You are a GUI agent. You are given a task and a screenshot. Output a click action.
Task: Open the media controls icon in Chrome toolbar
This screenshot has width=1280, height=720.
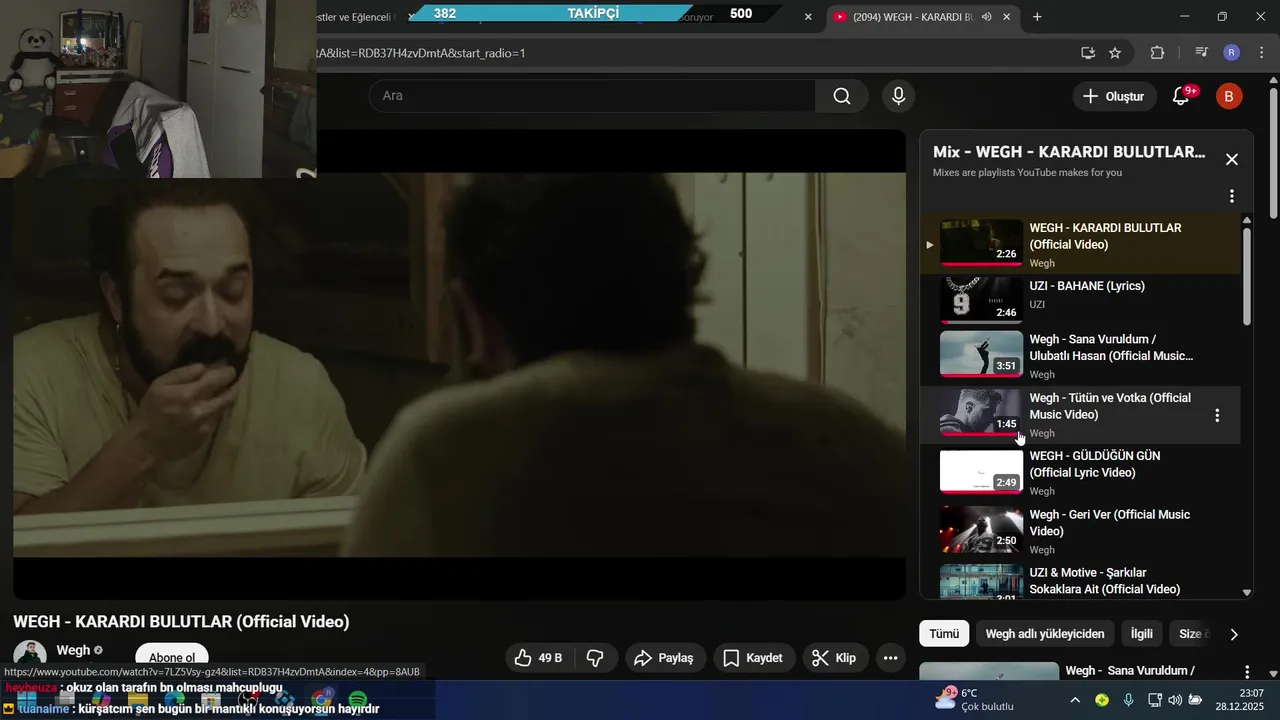point(1202,53)
